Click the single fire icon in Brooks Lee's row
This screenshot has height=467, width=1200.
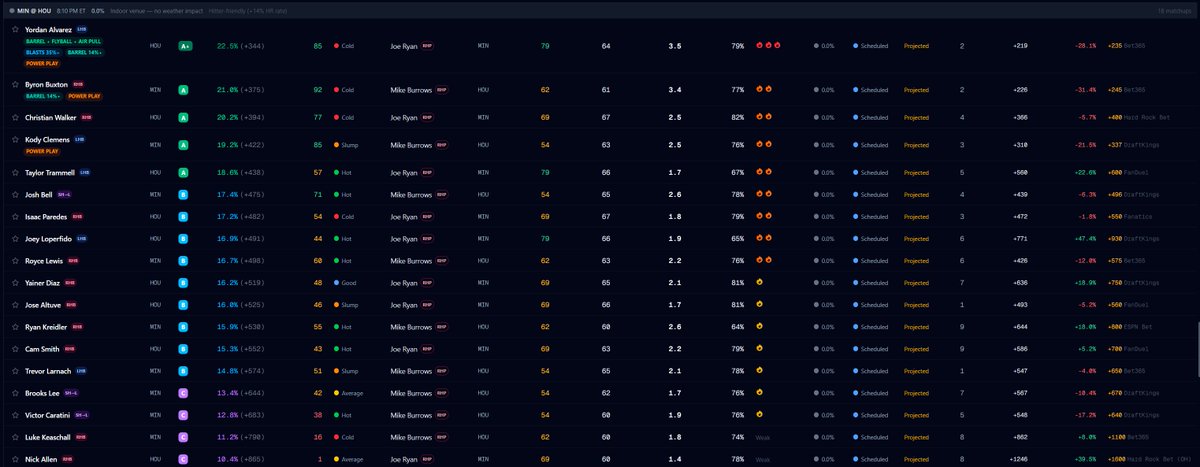[760, 393]
